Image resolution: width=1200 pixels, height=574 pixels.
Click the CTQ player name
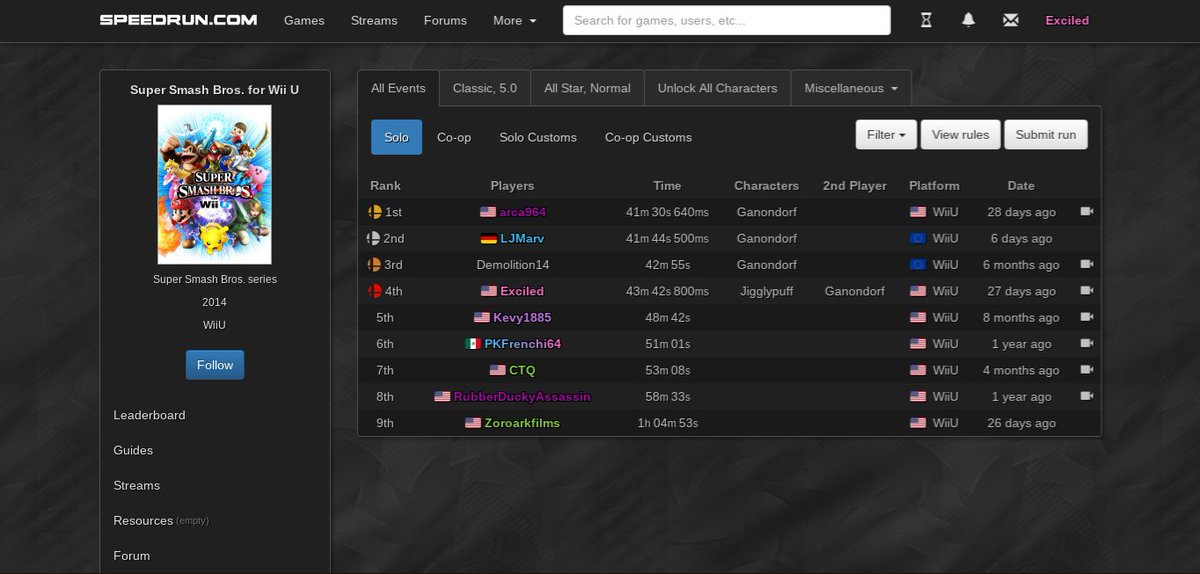522,370
